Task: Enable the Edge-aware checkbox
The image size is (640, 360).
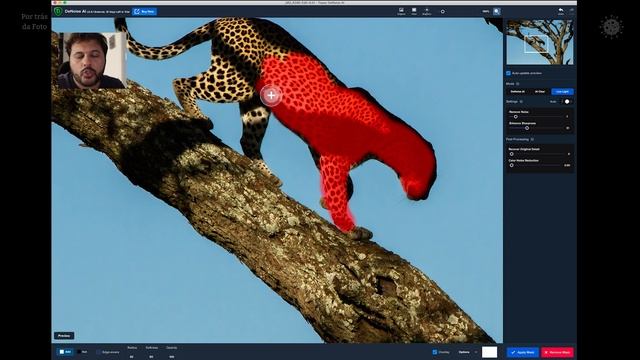Action: click(98, 352)
